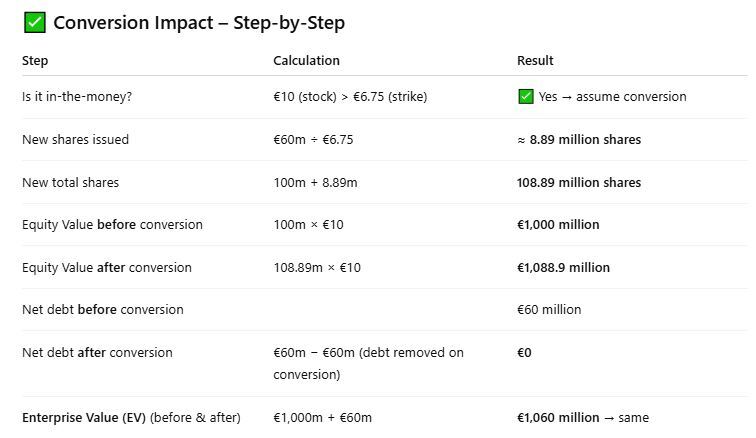Image resolution: width=756 pixels, height=438 pixels.
Task: Click the 'New total shares' row label
Action: click(x=70, y=183)
